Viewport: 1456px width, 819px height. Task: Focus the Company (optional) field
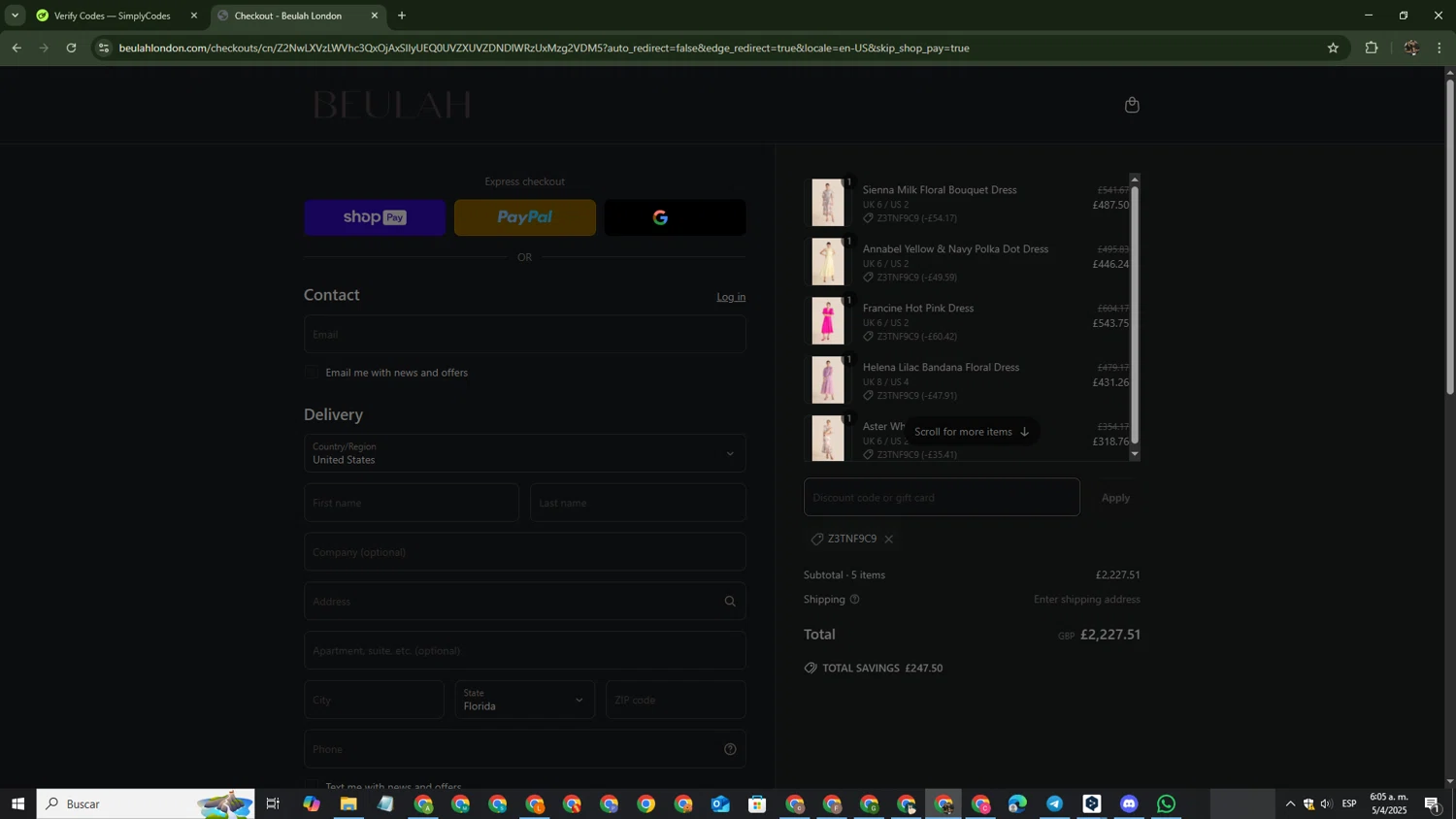click(x=525, y=552)
